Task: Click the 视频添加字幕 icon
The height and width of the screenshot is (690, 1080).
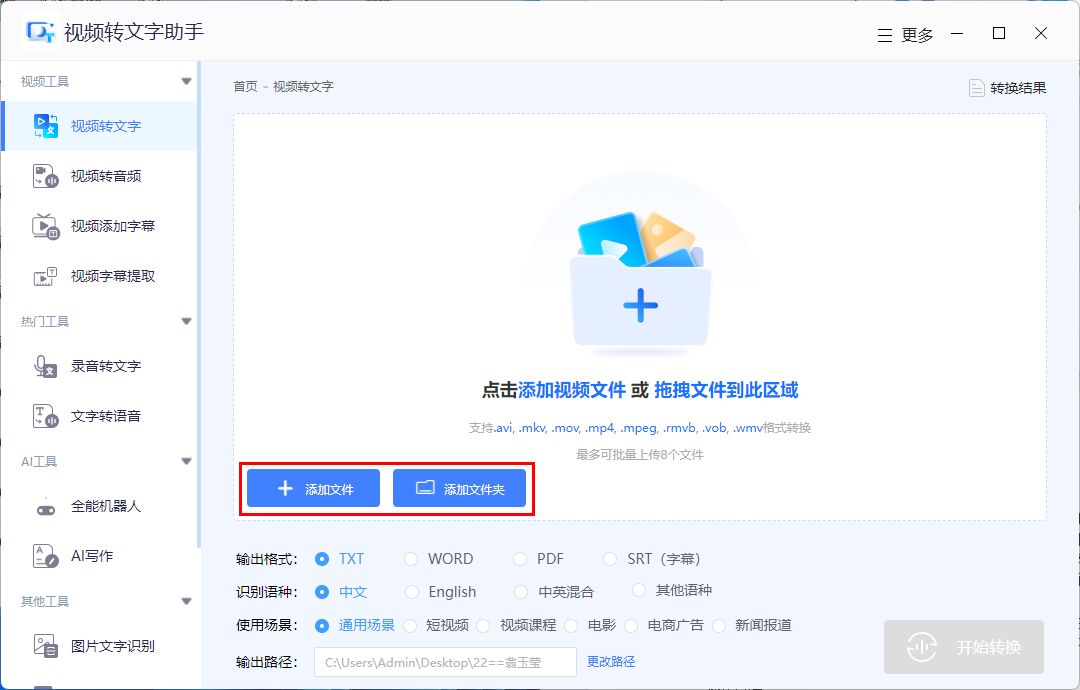Action: point(45,226)
